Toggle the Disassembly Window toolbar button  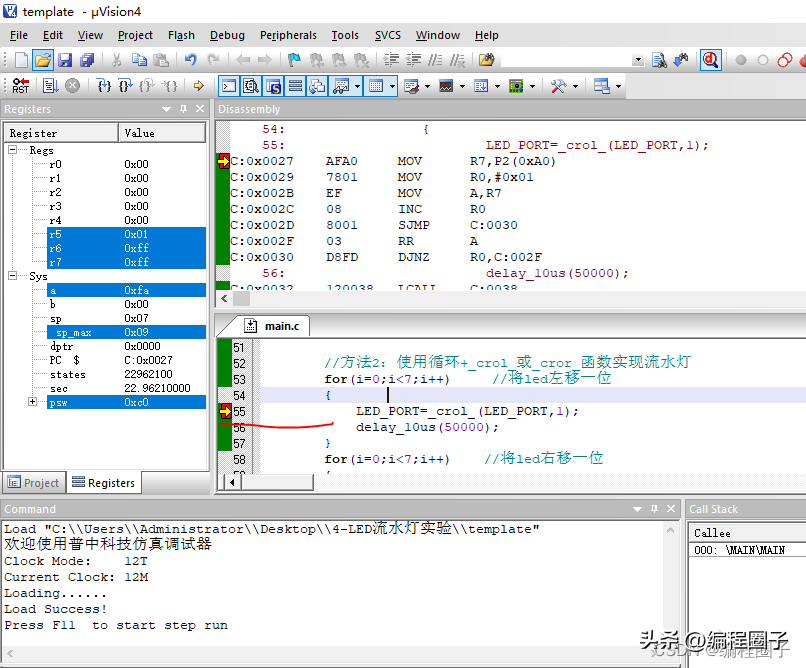[251, 86]
